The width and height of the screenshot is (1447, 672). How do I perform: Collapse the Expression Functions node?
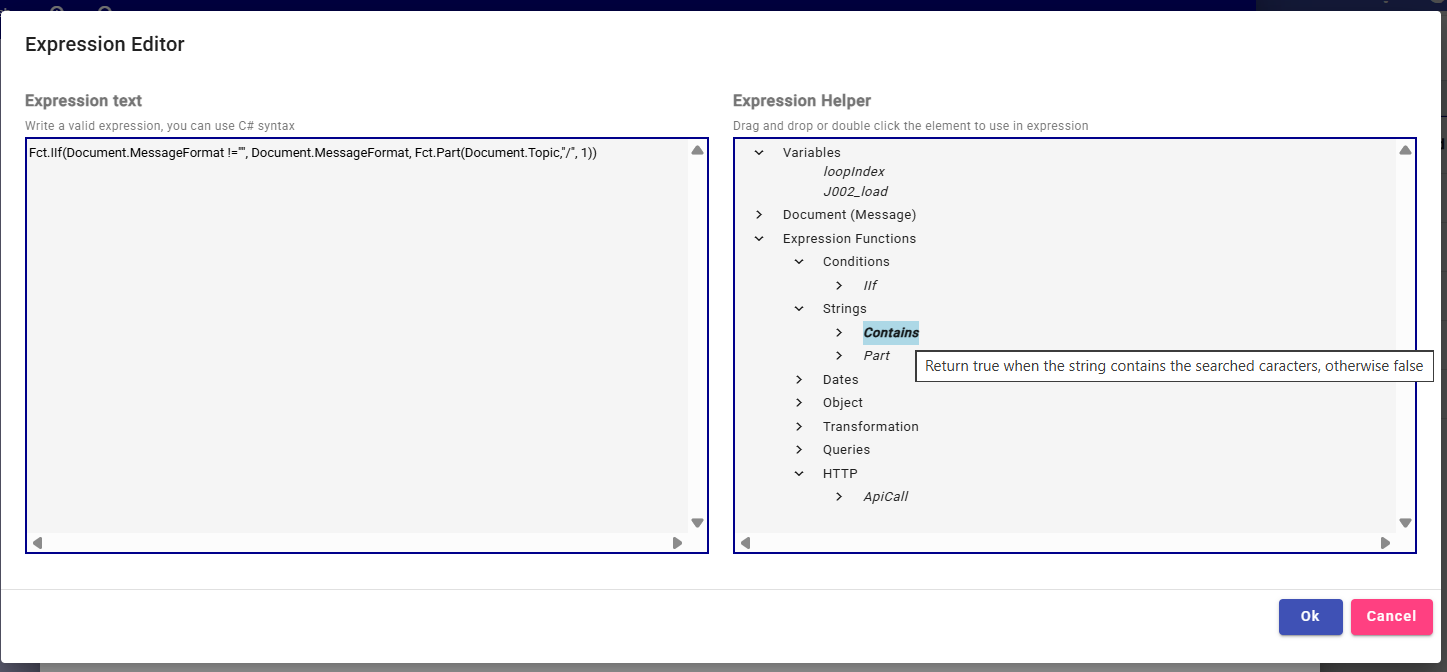pyautogui.click(x=759, y=239)
